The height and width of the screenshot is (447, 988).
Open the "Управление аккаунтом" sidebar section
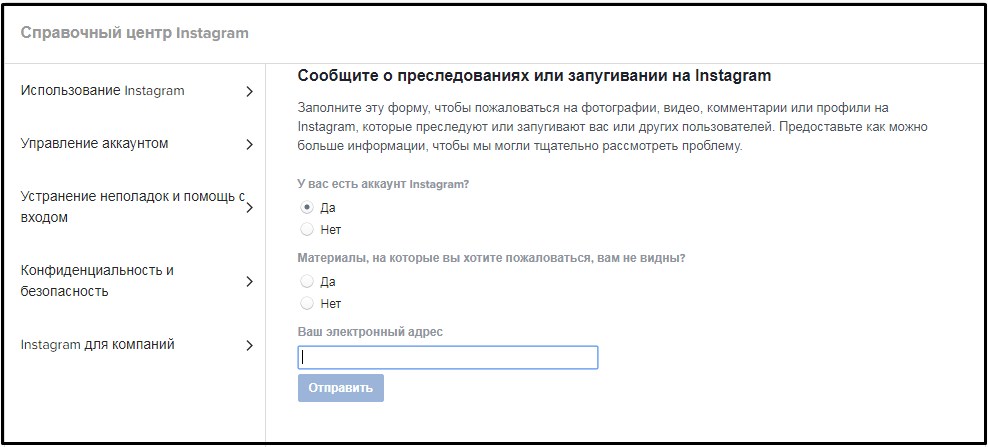(x=94, y=143)
